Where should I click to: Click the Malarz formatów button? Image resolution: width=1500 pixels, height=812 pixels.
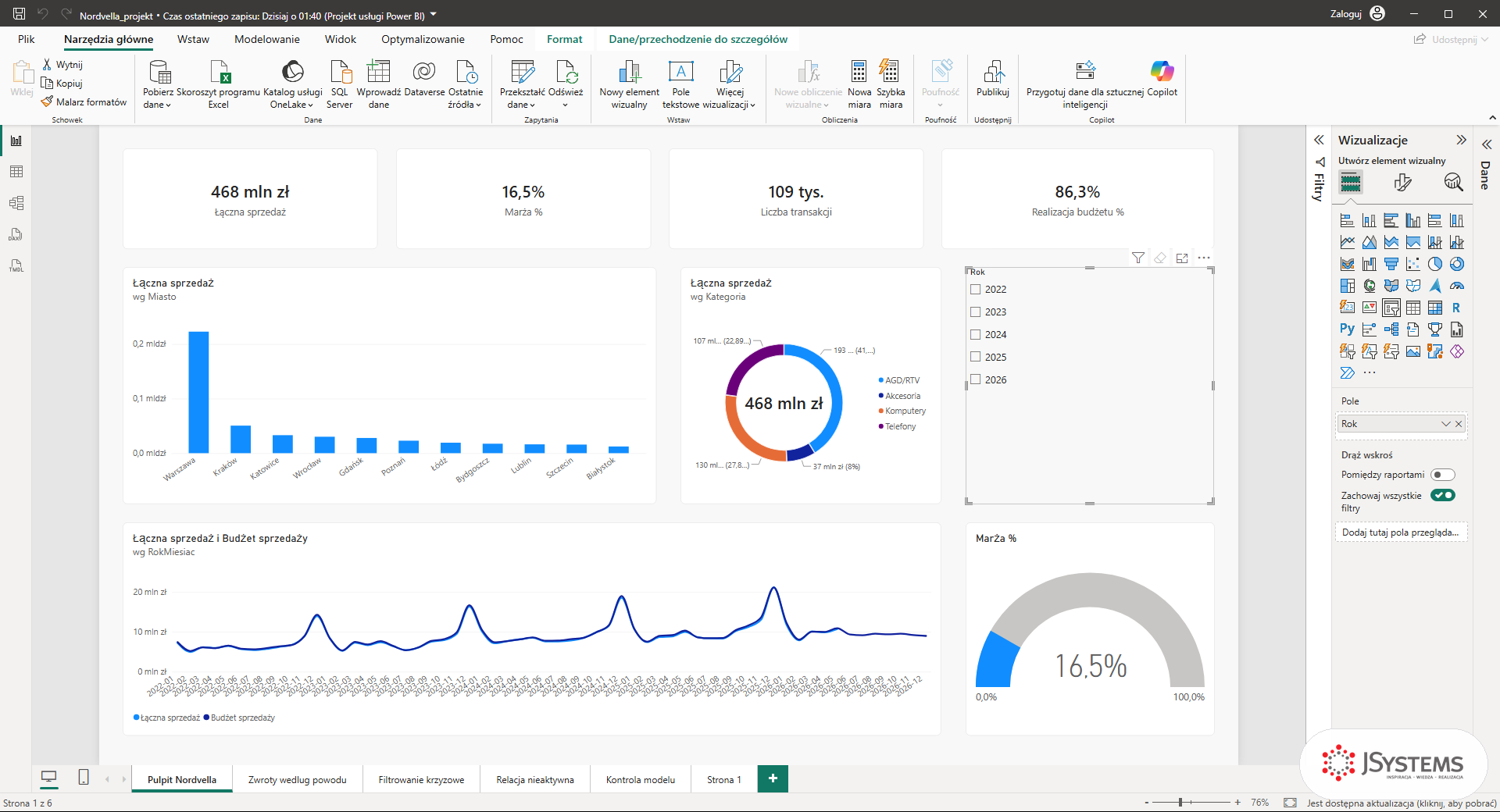pyautogui.click(x=84, y=101)
